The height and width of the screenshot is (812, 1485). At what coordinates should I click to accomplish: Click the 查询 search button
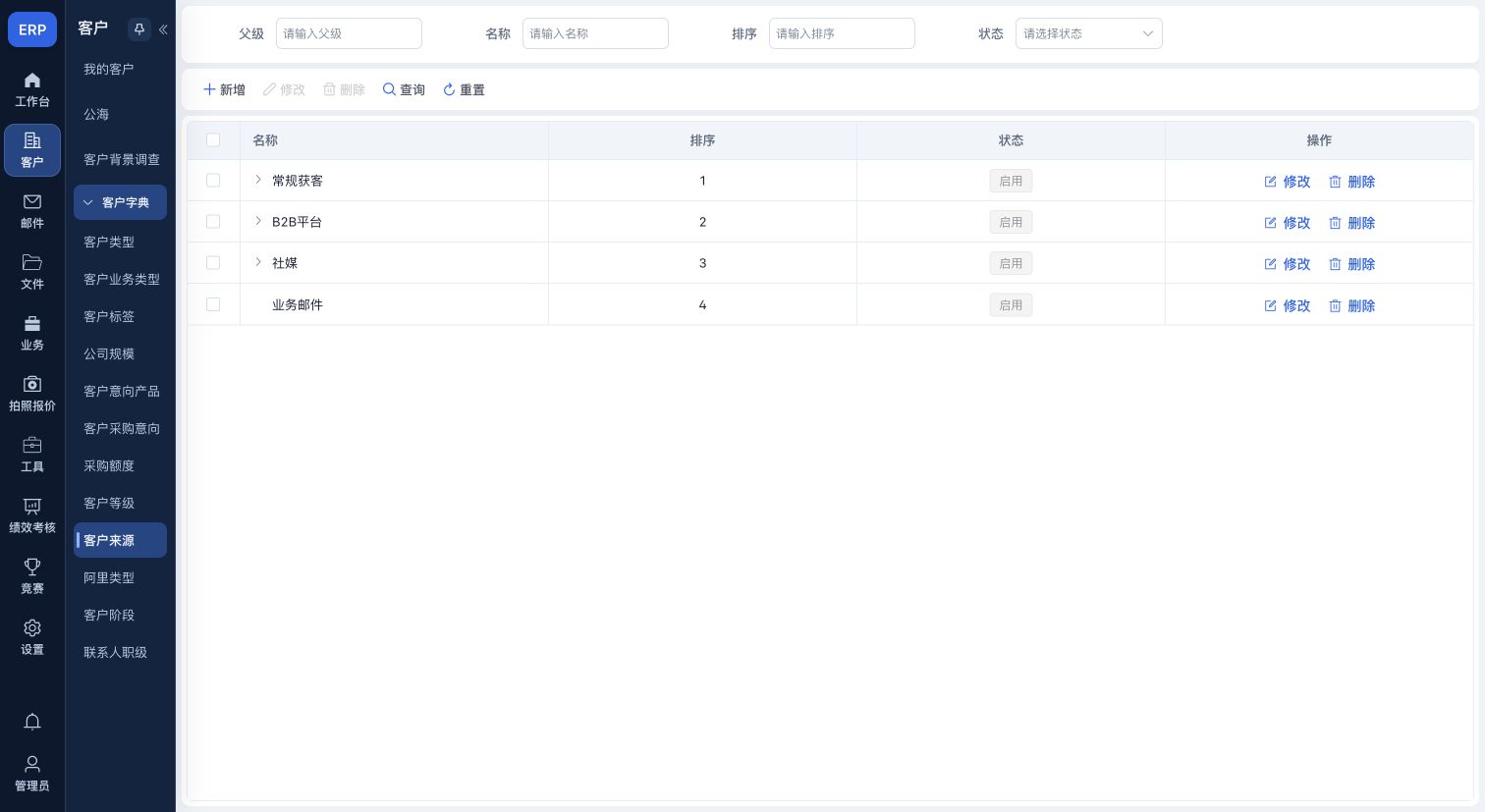404,89
